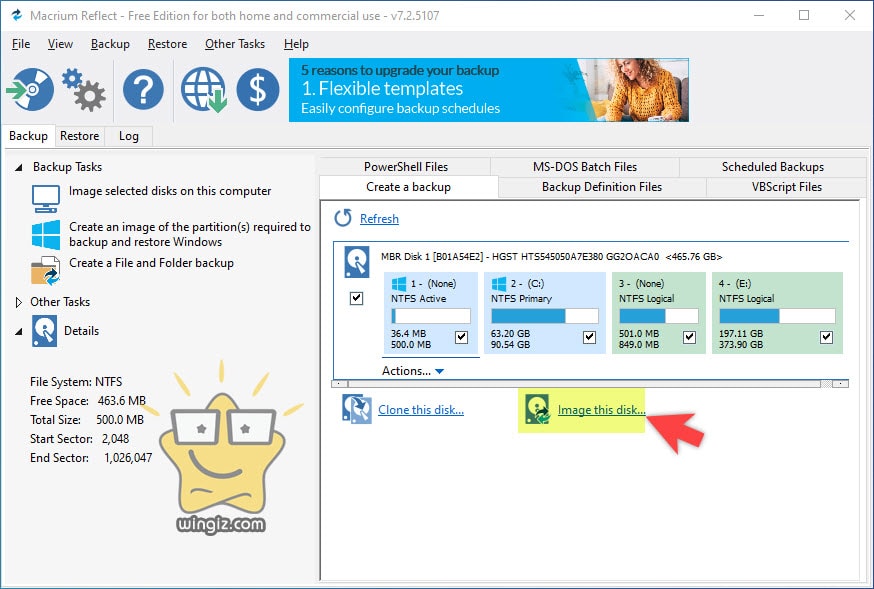Open the View menu
This screenshot has height=589, width=874.
pos(60,44)
